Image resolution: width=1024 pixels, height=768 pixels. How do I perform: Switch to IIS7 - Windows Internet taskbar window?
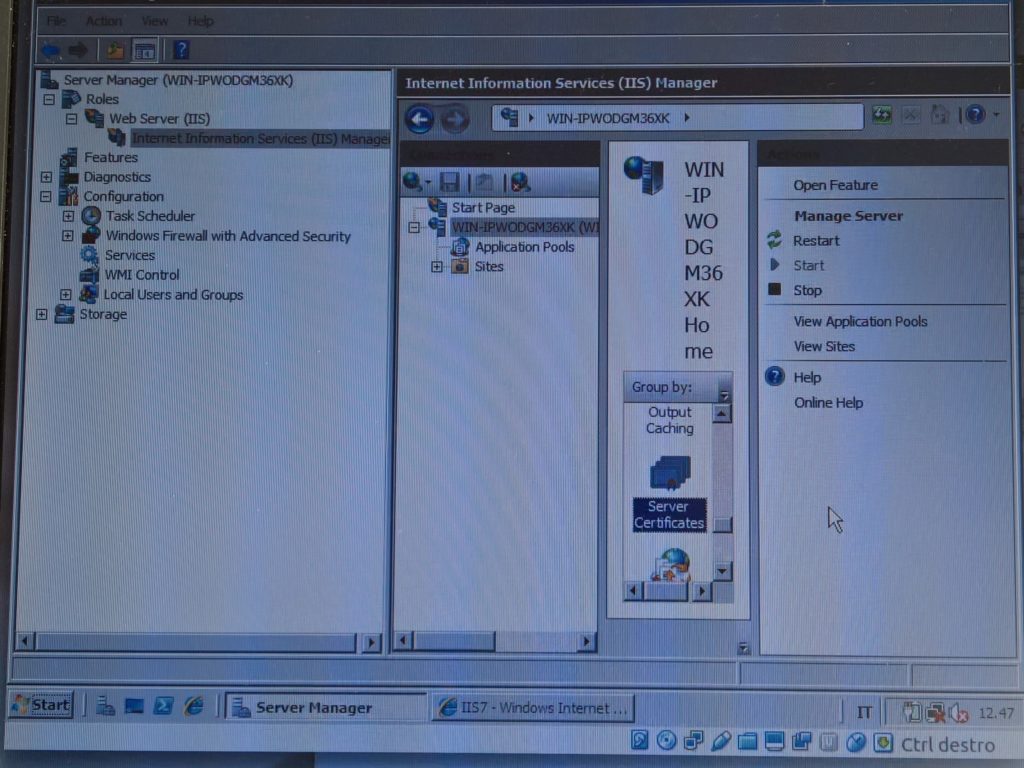point(532,708)
